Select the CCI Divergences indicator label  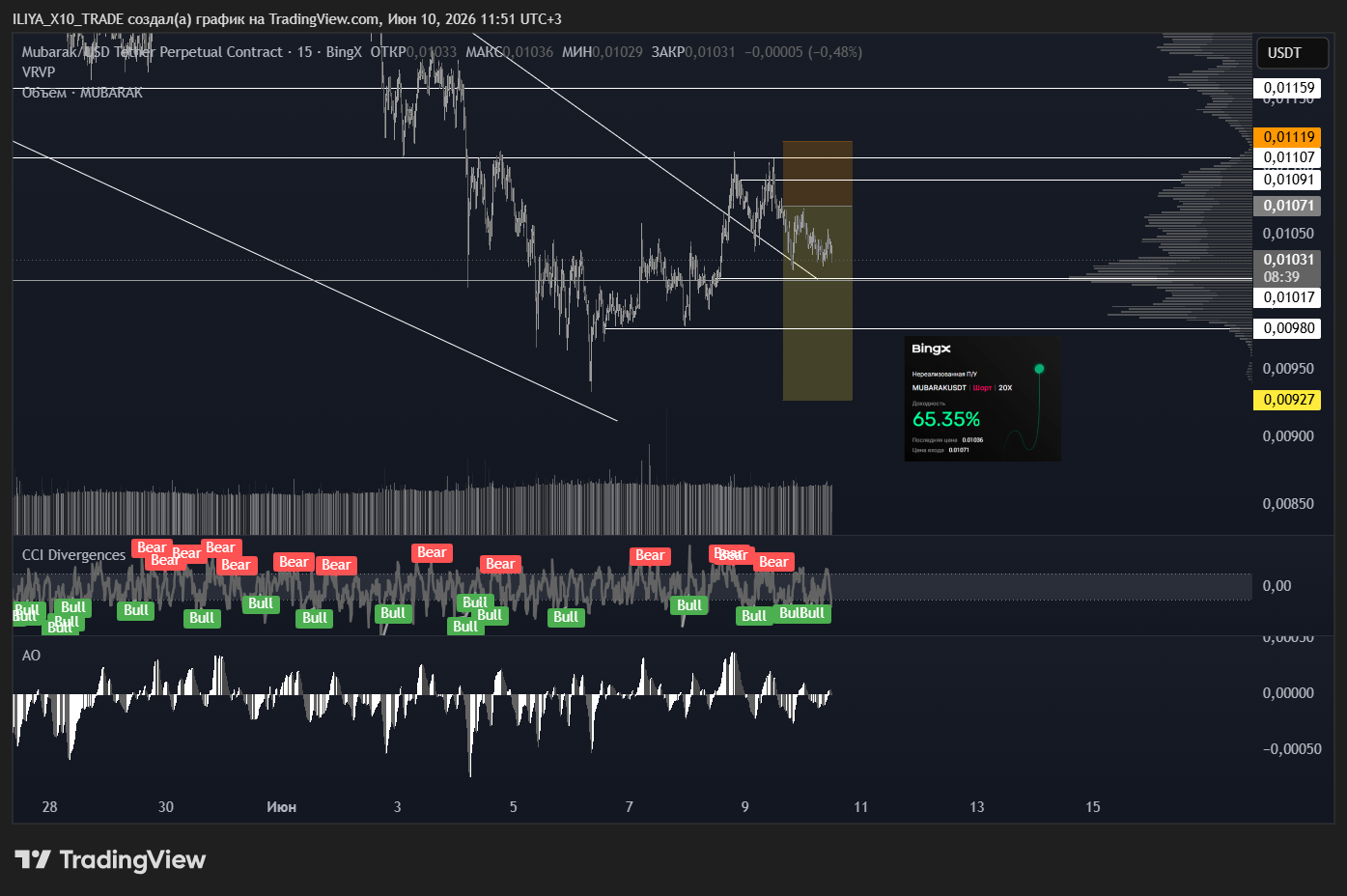coord(73,555)
